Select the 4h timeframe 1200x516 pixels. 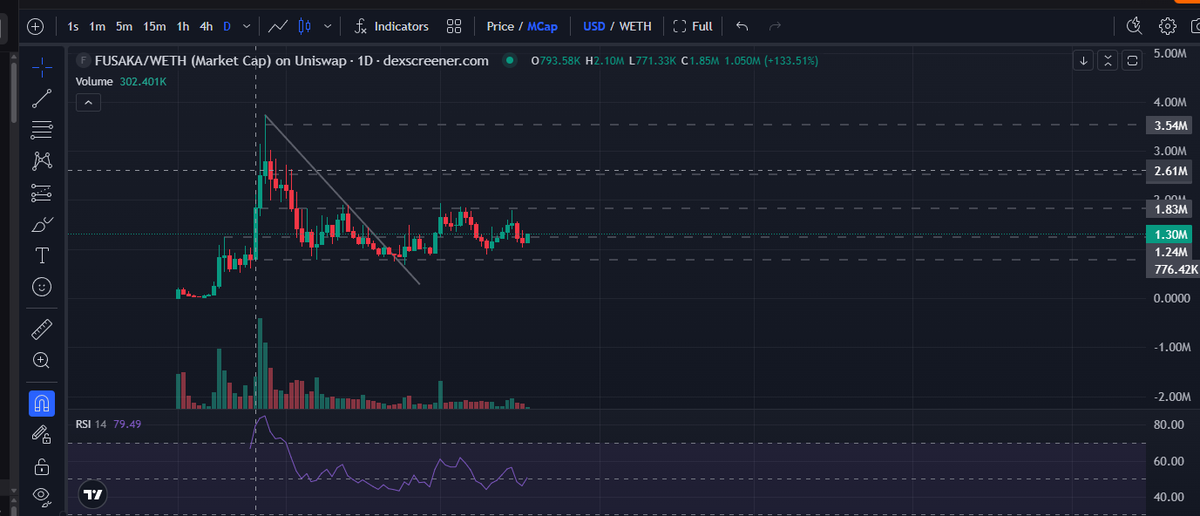click(206, 26)
